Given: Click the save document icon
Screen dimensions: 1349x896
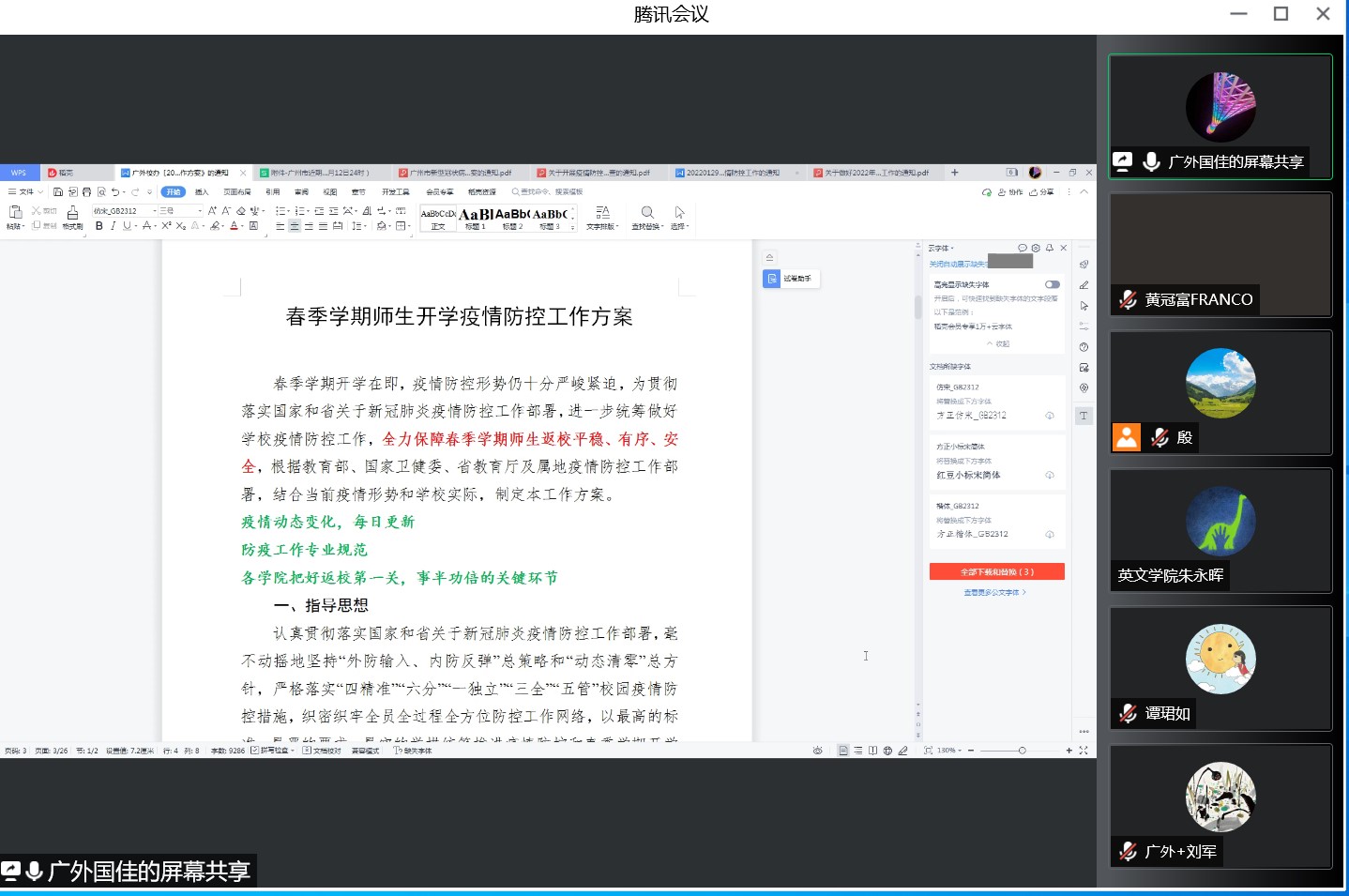Looking at the screenshot, I should pos(58,192).
